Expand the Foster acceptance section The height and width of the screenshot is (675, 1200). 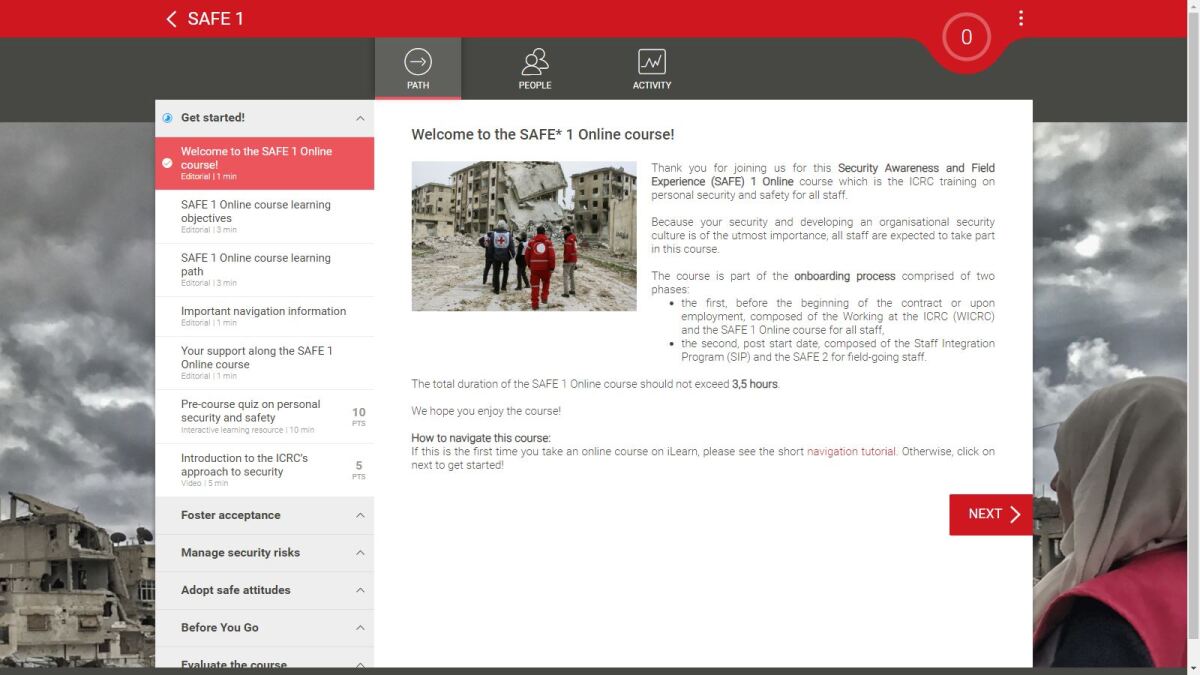coord(265,516)
